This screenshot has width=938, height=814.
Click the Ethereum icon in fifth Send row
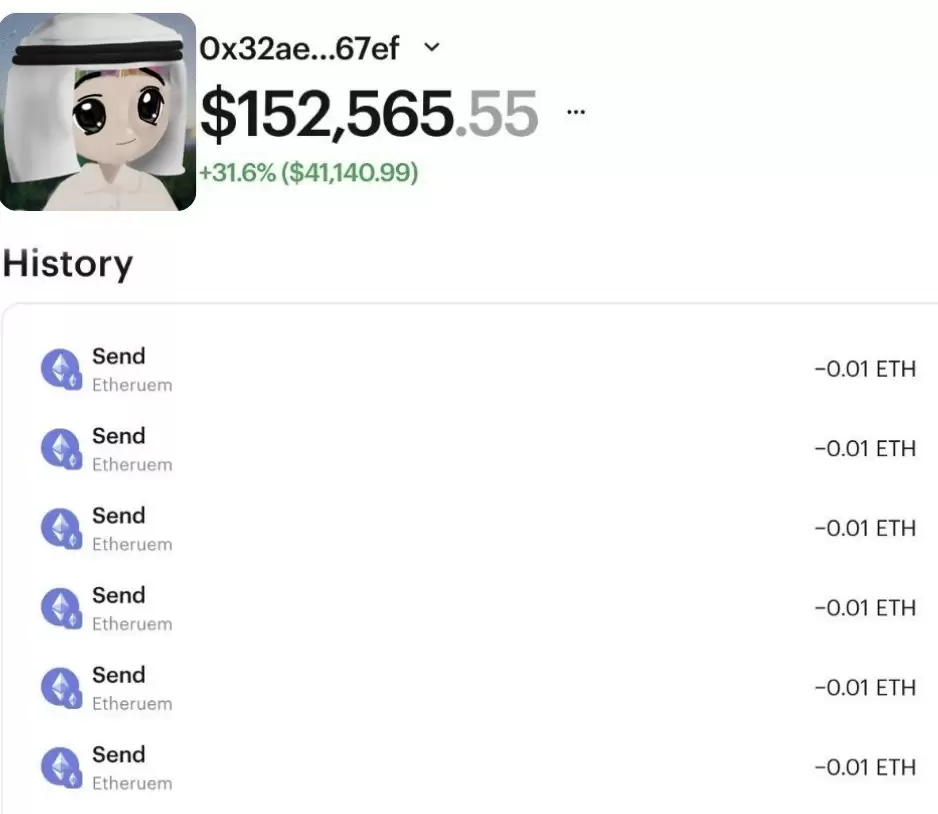(x=61, y=688)
